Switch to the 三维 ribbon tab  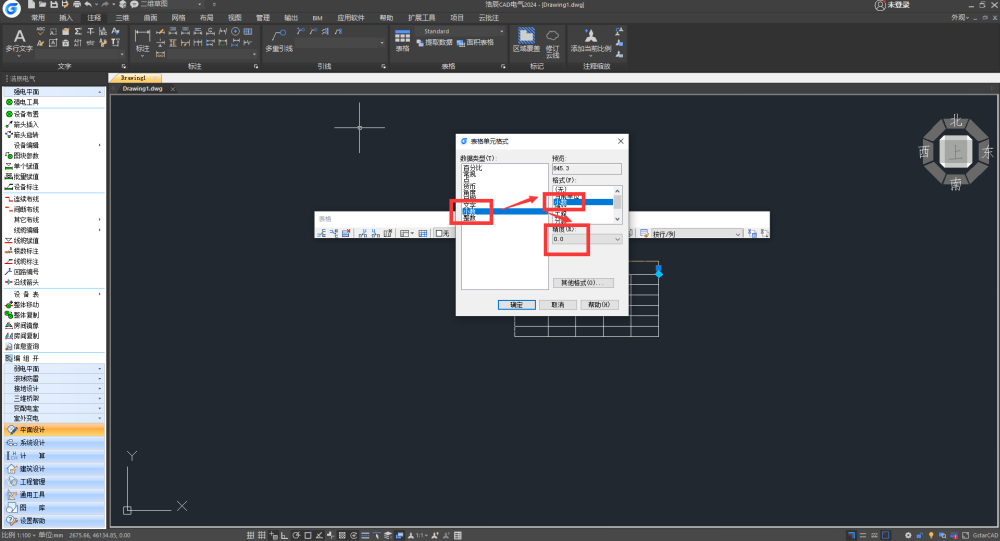[x=122, y=18]
